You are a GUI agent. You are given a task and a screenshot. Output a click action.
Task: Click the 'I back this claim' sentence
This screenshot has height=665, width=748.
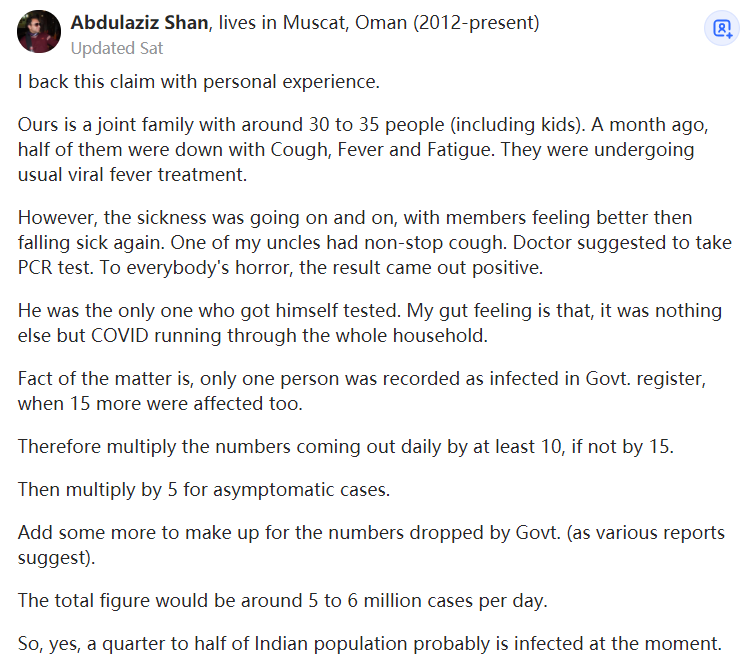(198, 82)
